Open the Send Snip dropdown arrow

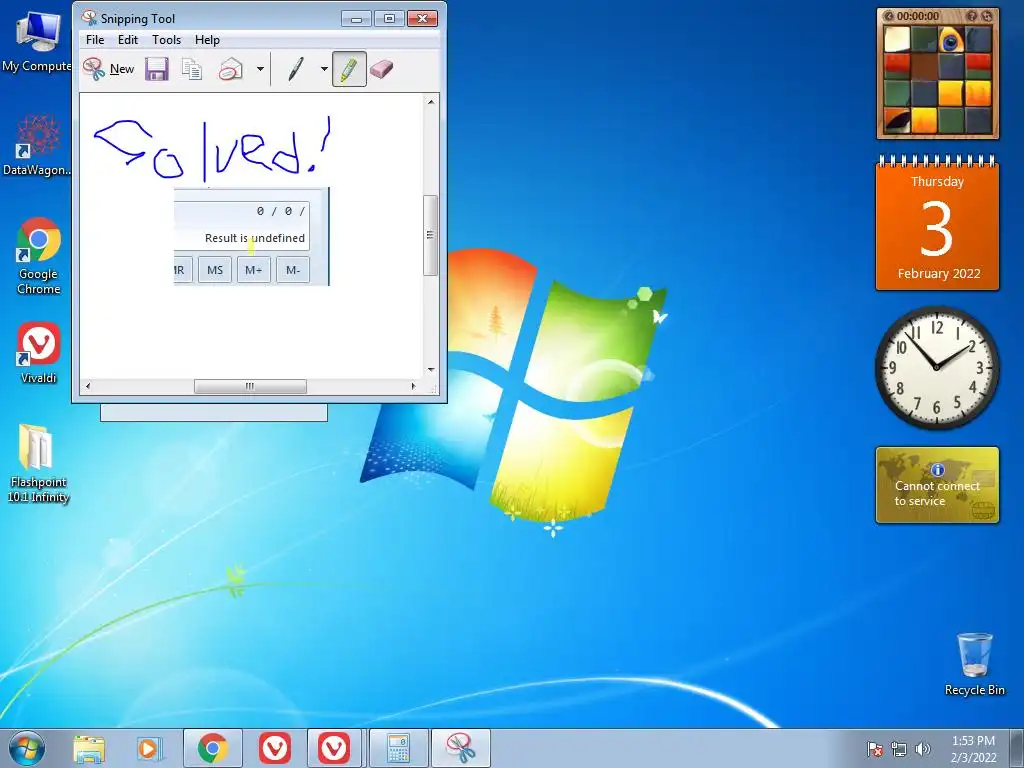pos(260,69)
